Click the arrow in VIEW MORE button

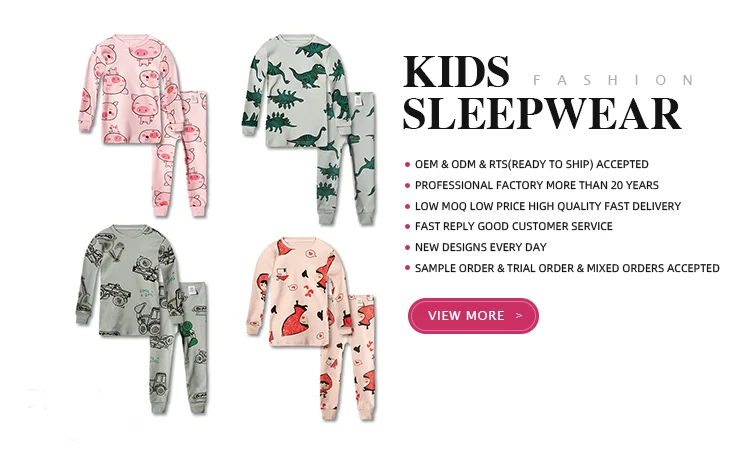click(x=519, y=316)
